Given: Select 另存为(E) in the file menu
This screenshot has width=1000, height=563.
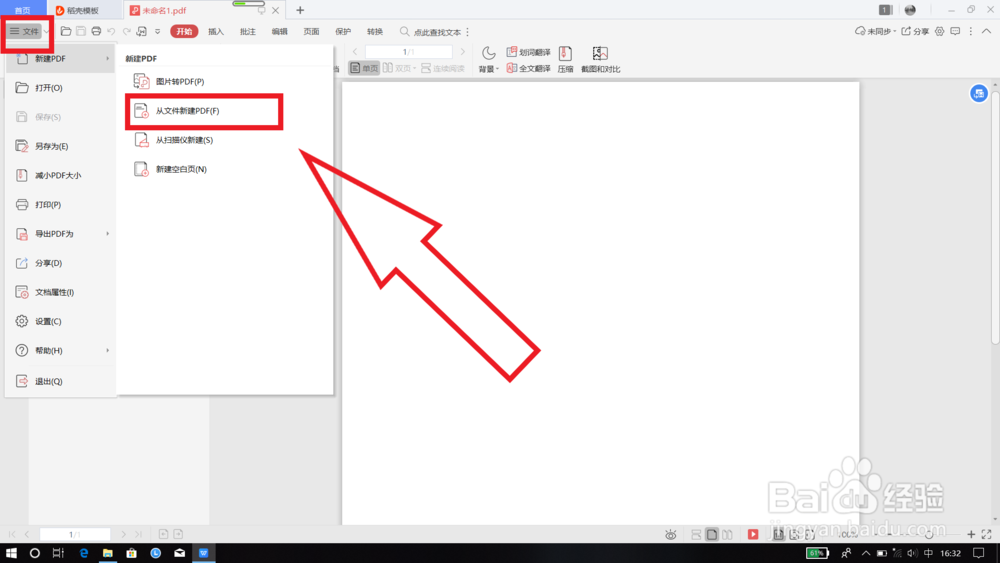Looking at the screenshot, I should [x=61, y=146].
